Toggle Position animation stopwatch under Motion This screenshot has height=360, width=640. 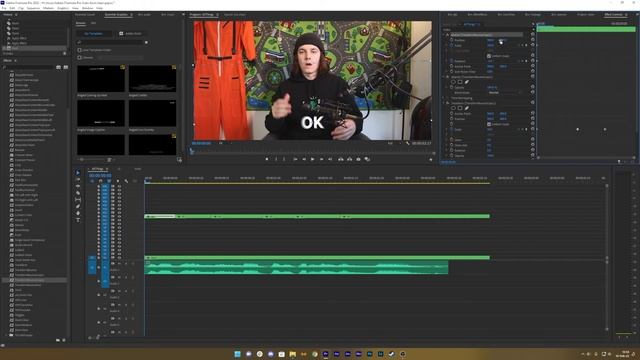451,40
